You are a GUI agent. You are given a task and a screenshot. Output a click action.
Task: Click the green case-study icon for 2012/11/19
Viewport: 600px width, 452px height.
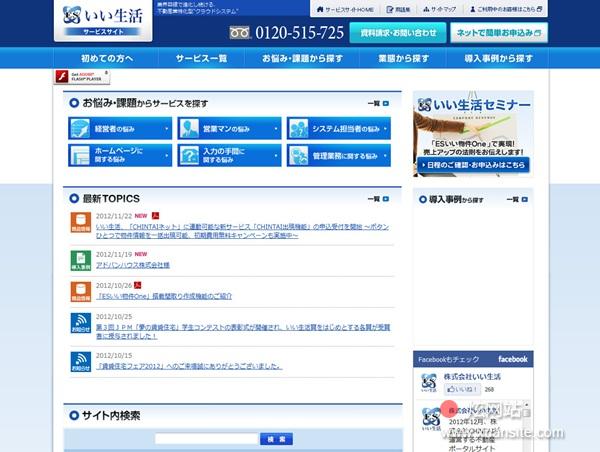[x=80, y=260]
